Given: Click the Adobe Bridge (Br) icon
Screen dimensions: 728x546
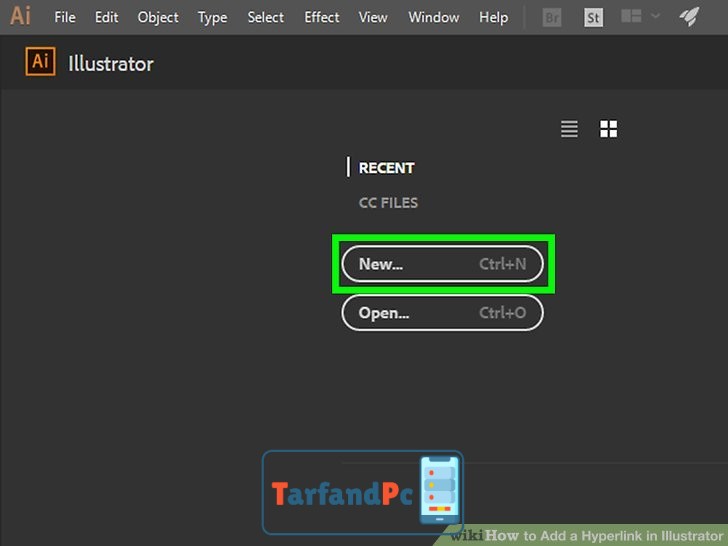Looking at the screenshot, I should click(552, 18).
